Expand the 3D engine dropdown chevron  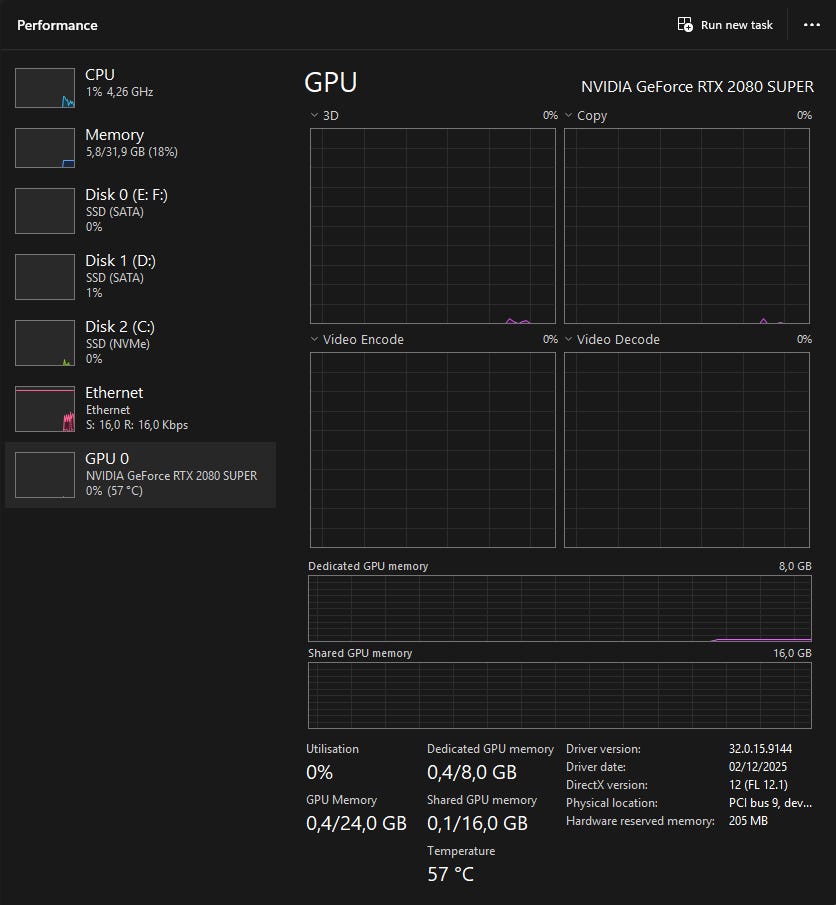pyautogui.click(x=314, y=116)
